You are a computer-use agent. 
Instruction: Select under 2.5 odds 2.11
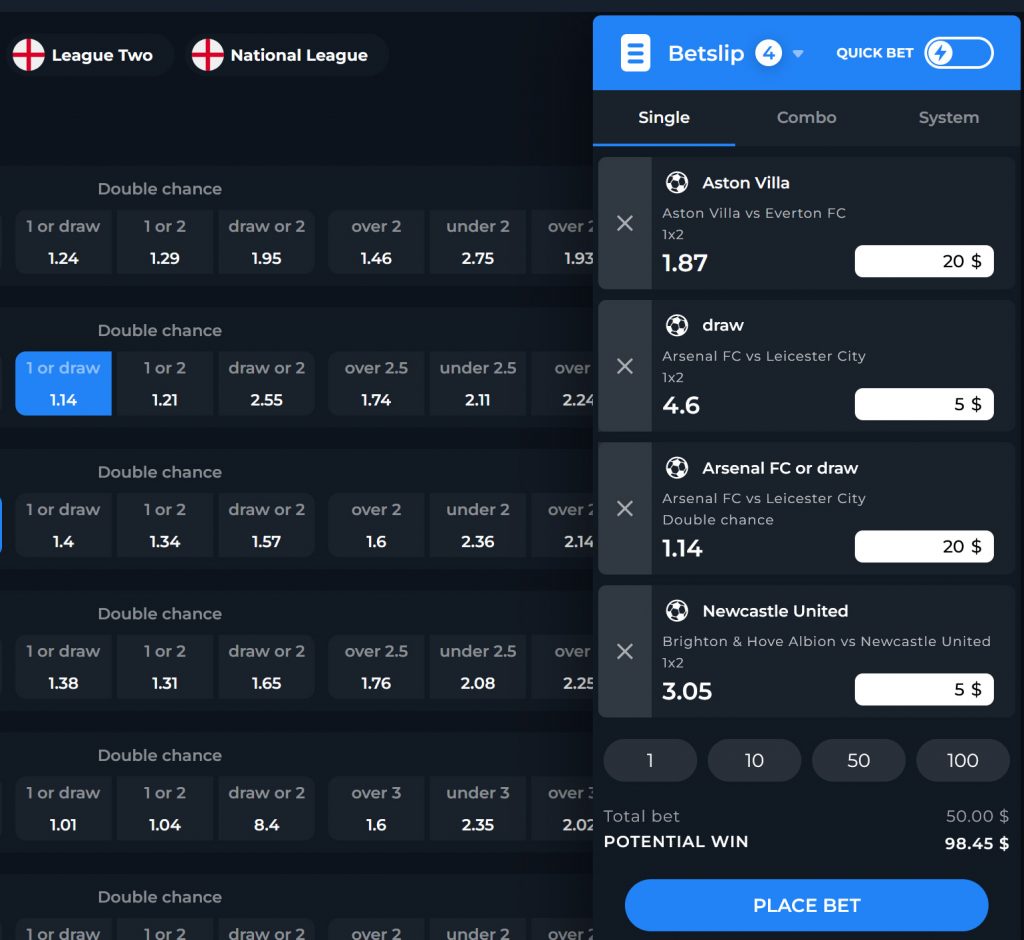pos(478,384)
